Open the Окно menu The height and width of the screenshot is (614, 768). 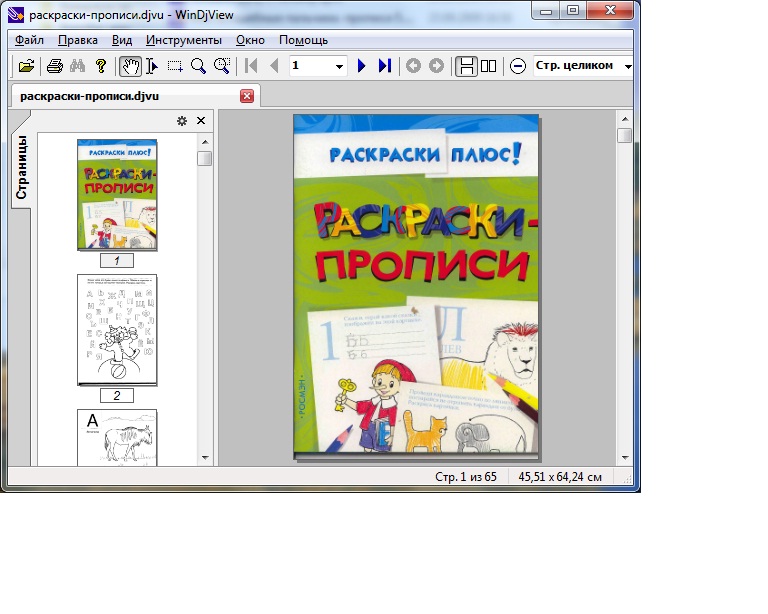pos(250,40)
